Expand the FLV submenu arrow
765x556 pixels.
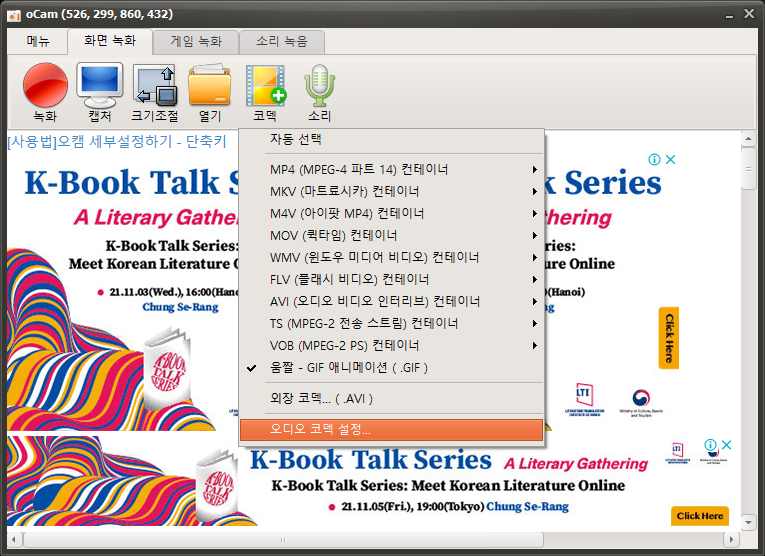tap(535, 279)
